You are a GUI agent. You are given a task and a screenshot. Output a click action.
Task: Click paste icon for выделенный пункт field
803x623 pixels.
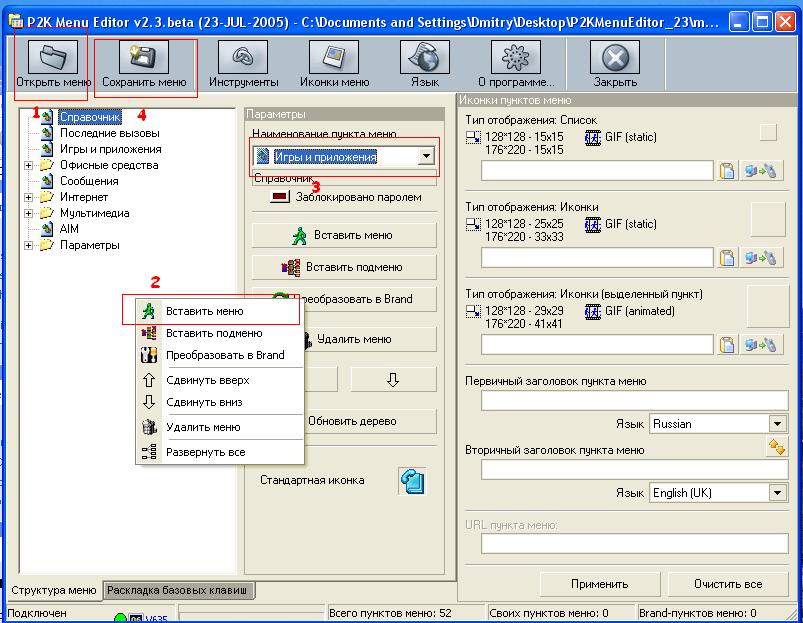(727, 345)
